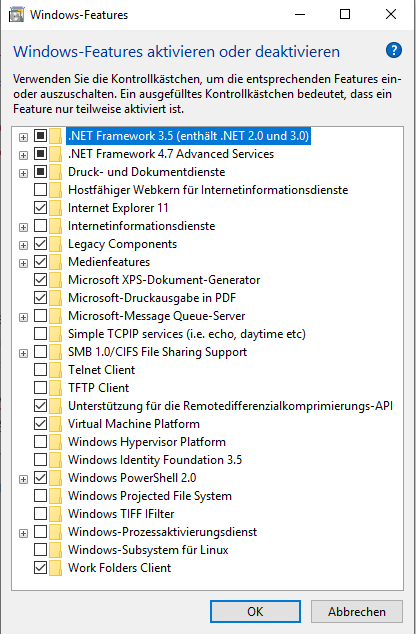Enable Simple TCPIP services checkbox
Screen dimensions: 416x634
pyautogui.click(x=40, y=334)
